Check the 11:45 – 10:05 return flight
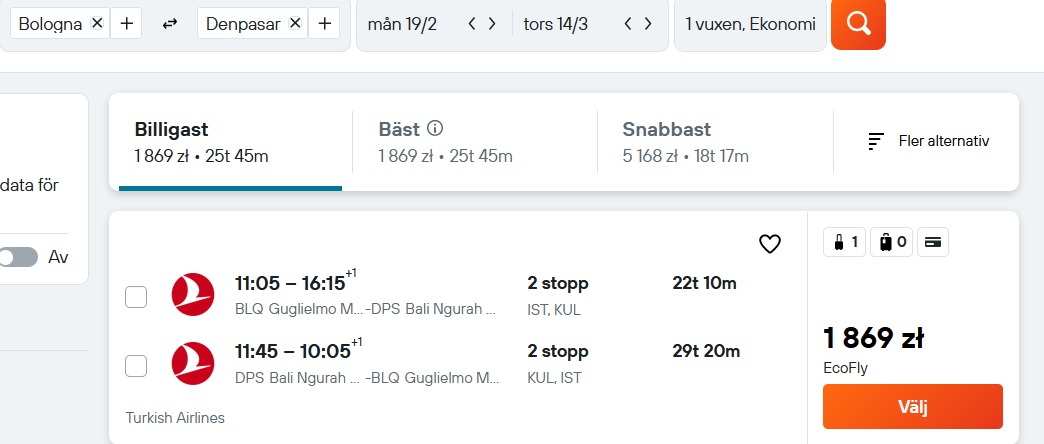 pyautogui.click(x=136, y=365)
